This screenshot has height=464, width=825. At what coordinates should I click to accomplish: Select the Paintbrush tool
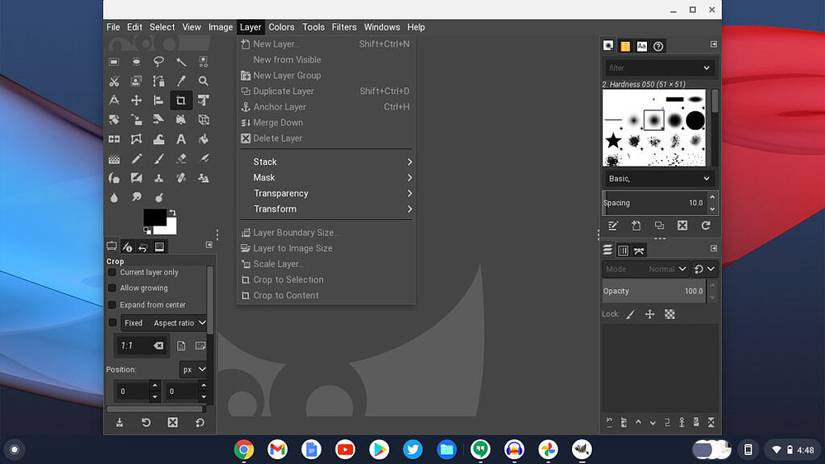pos(158,158)
